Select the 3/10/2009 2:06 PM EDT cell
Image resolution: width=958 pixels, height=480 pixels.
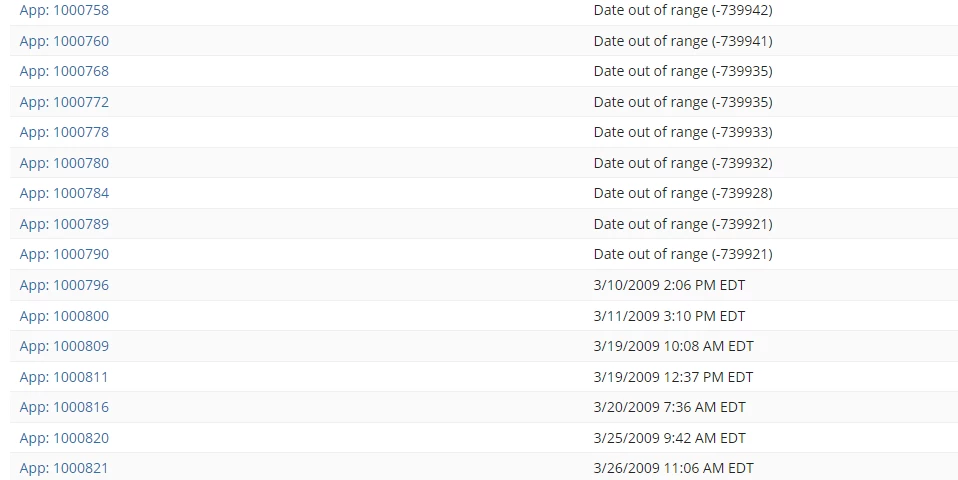pos(669,285)
